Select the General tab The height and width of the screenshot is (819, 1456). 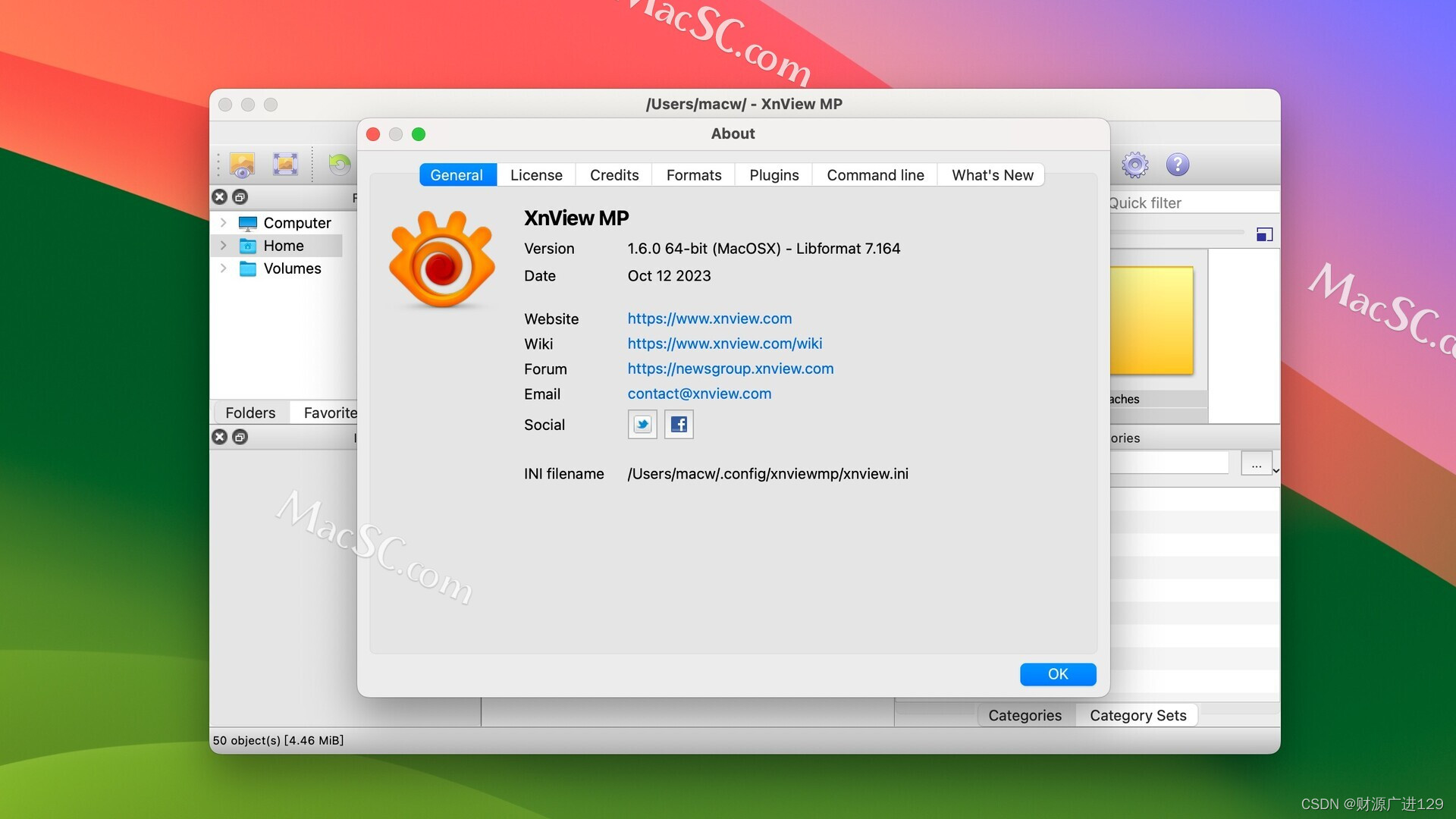[457, 175]
